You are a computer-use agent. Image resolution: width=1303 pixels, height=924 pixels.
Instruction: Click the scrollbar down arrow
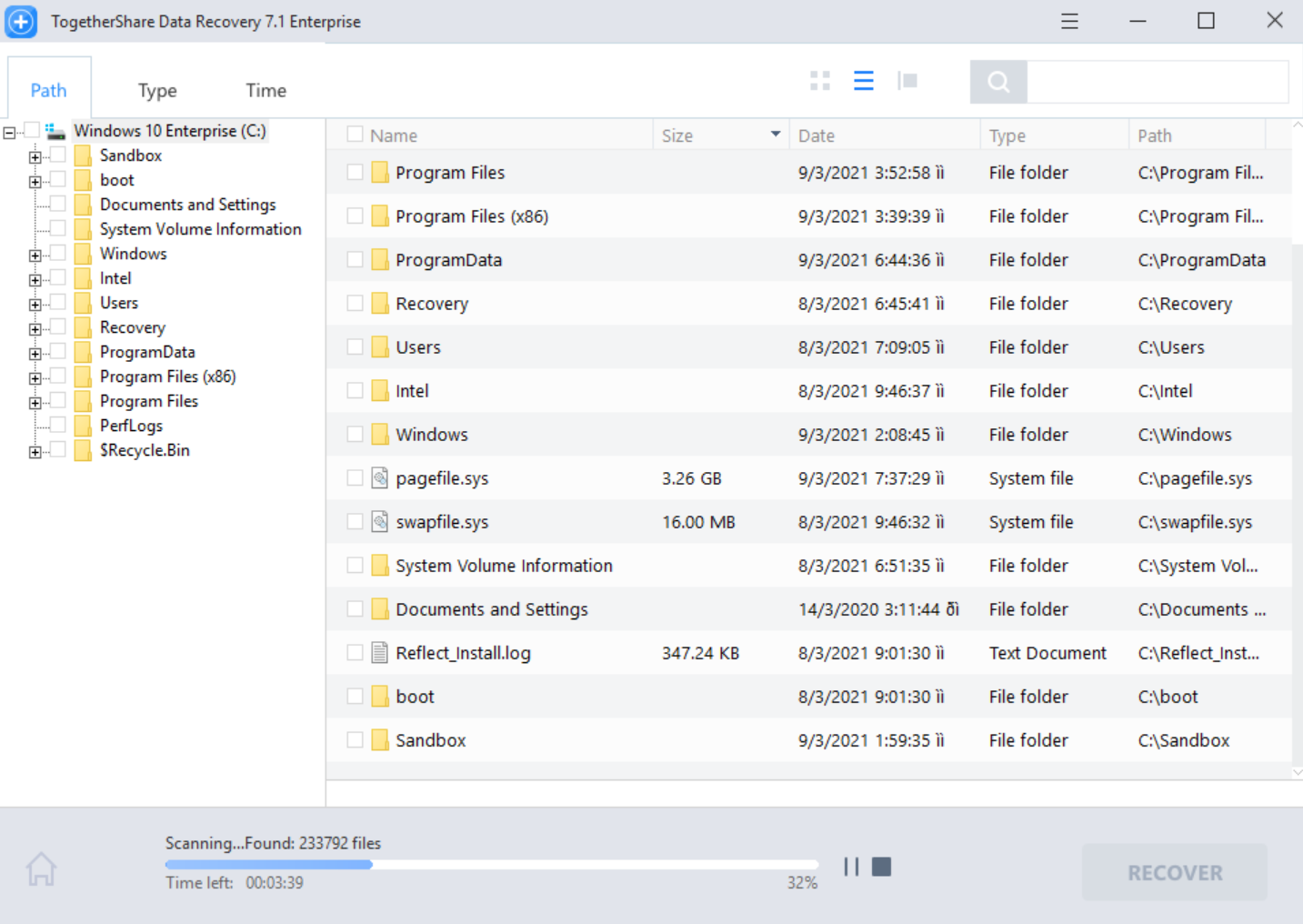pyautogui.click(x=1298, y=772)
